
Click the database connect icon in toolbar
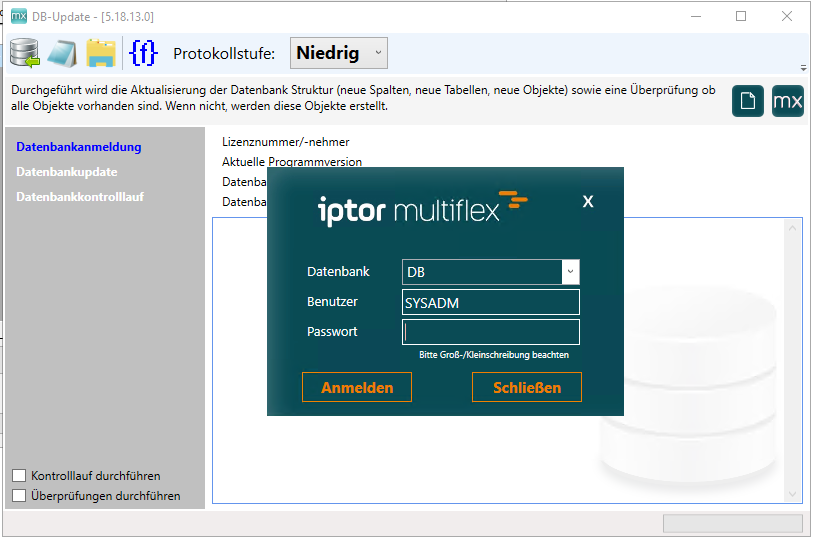click(x=25, y=53)
